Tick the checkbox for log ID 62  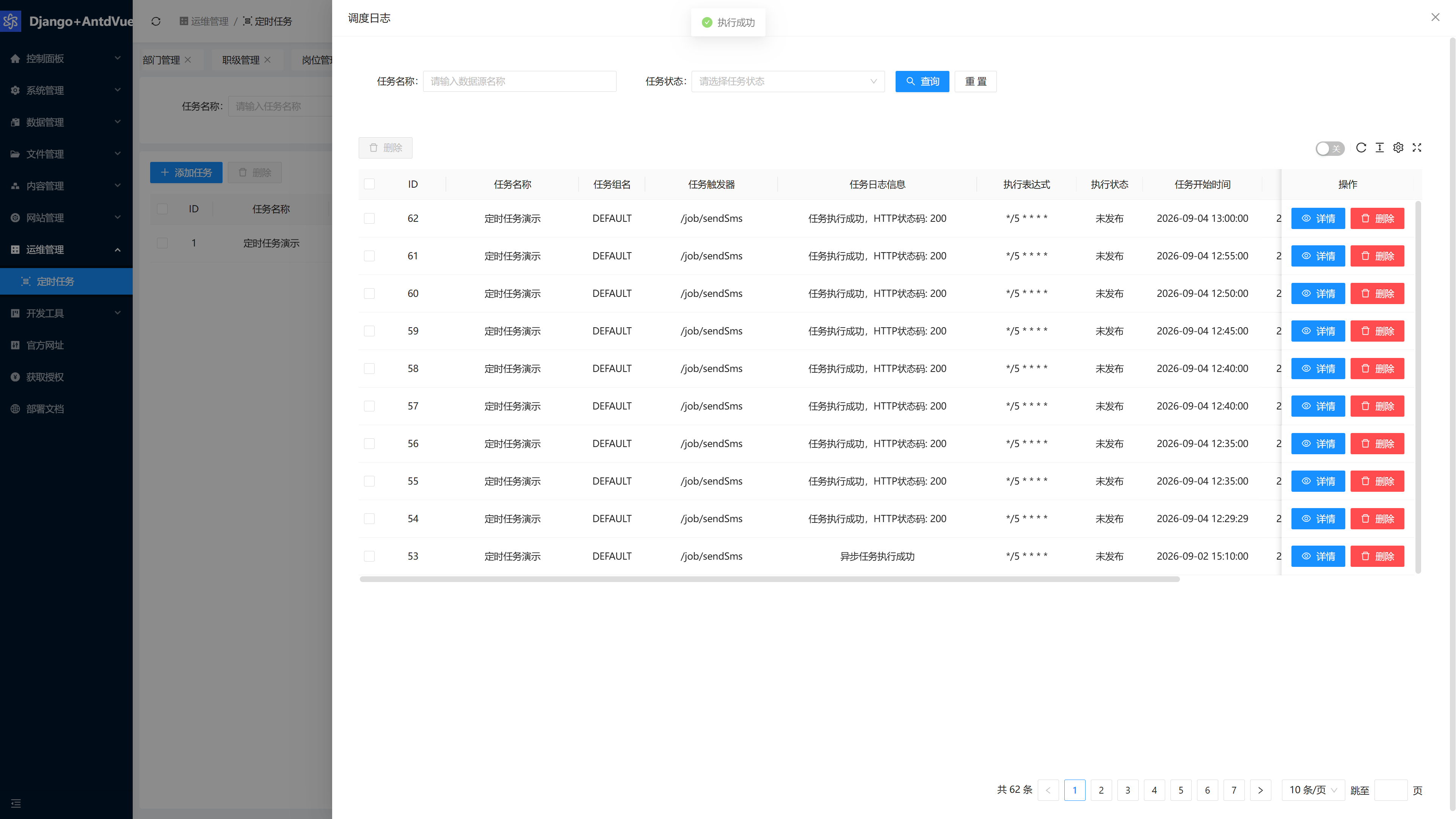click(369, 218)
